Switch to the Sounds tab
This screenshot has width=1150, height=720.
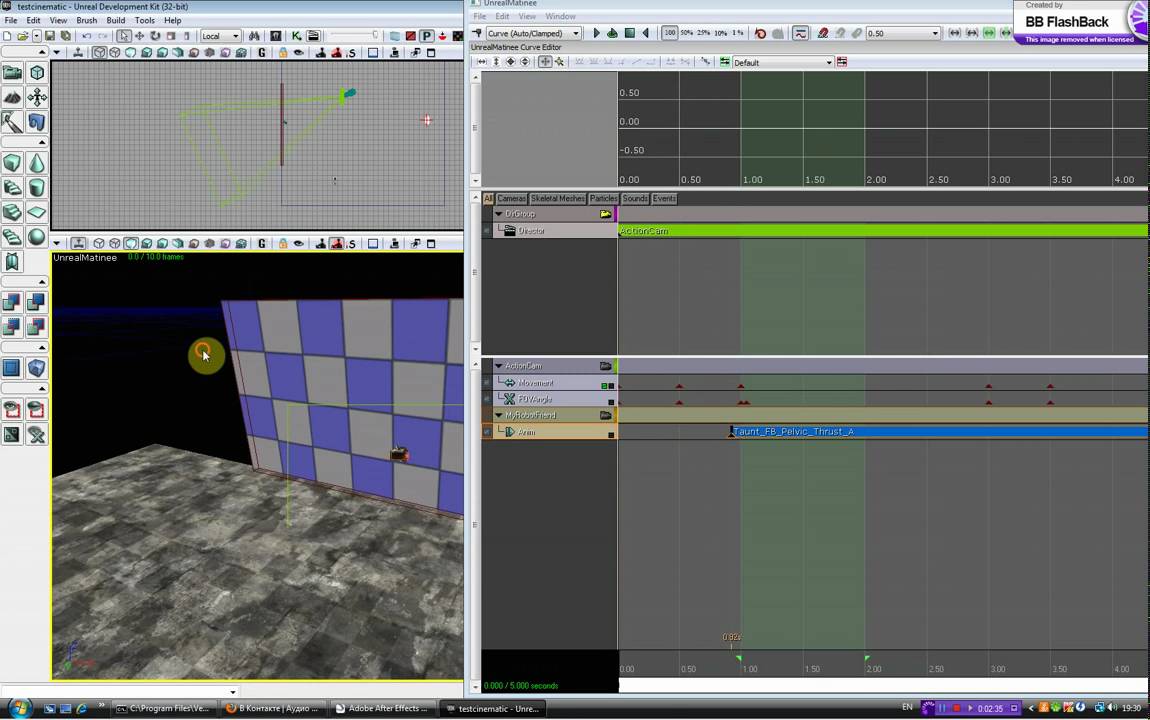coord(635,199)
